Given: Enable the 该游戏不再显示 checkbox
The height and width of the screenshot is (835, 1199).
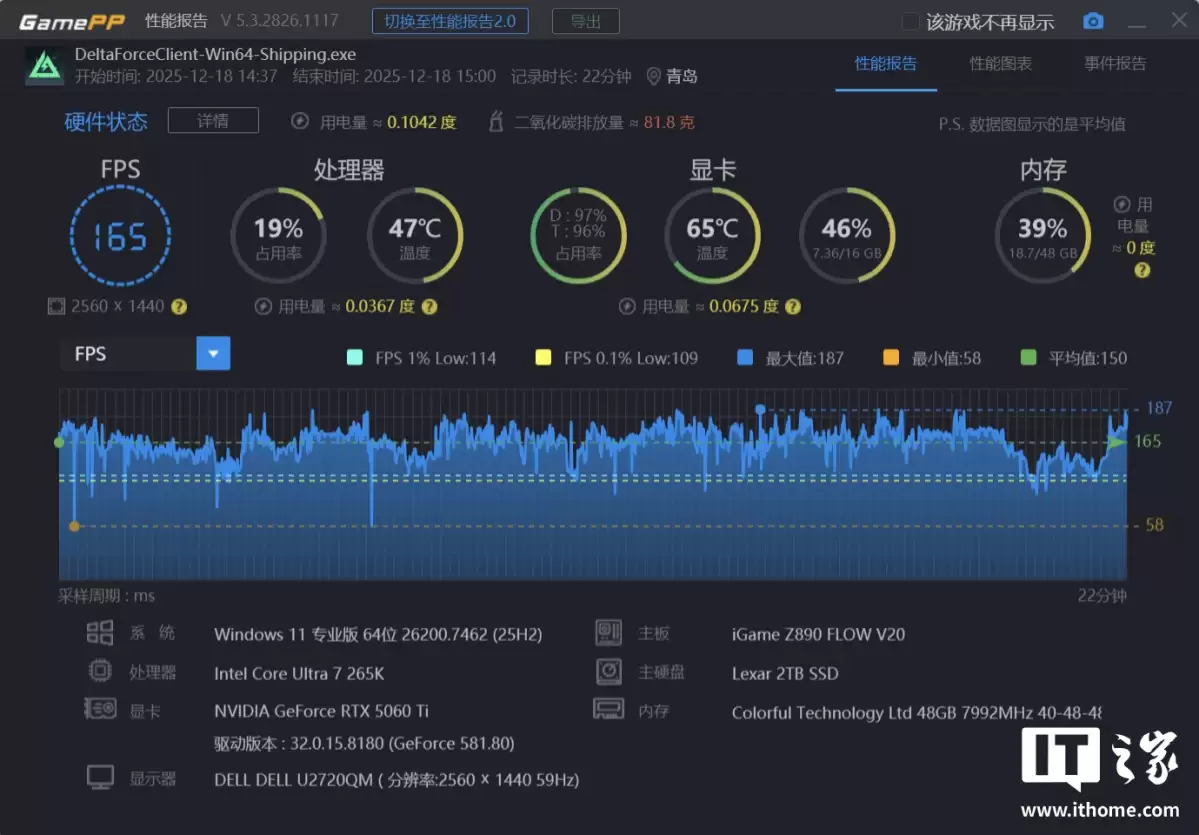Looking at the screenshot, I should (910, 21).
